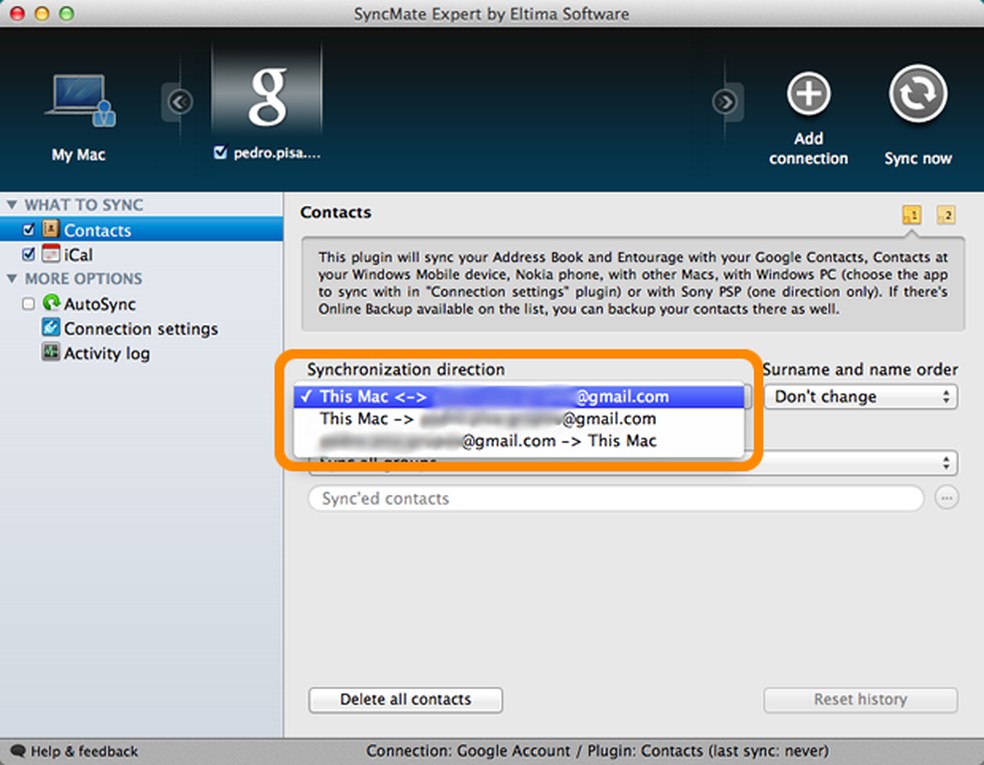Screen dimensions: 984x765
Task: Collapse the MORE OPTIONS section
Action: (x=10, y=279)
